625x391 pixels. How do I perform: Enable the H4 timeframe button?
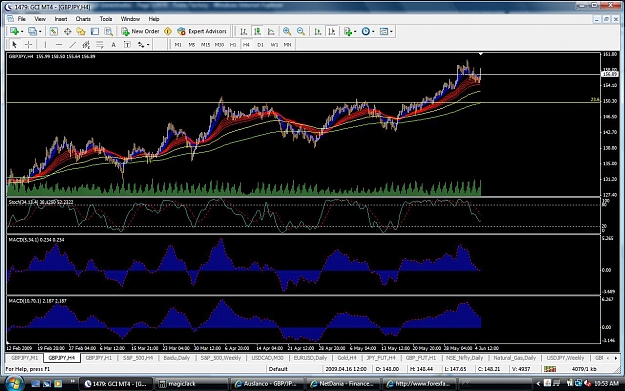click(x=246, y=45)
